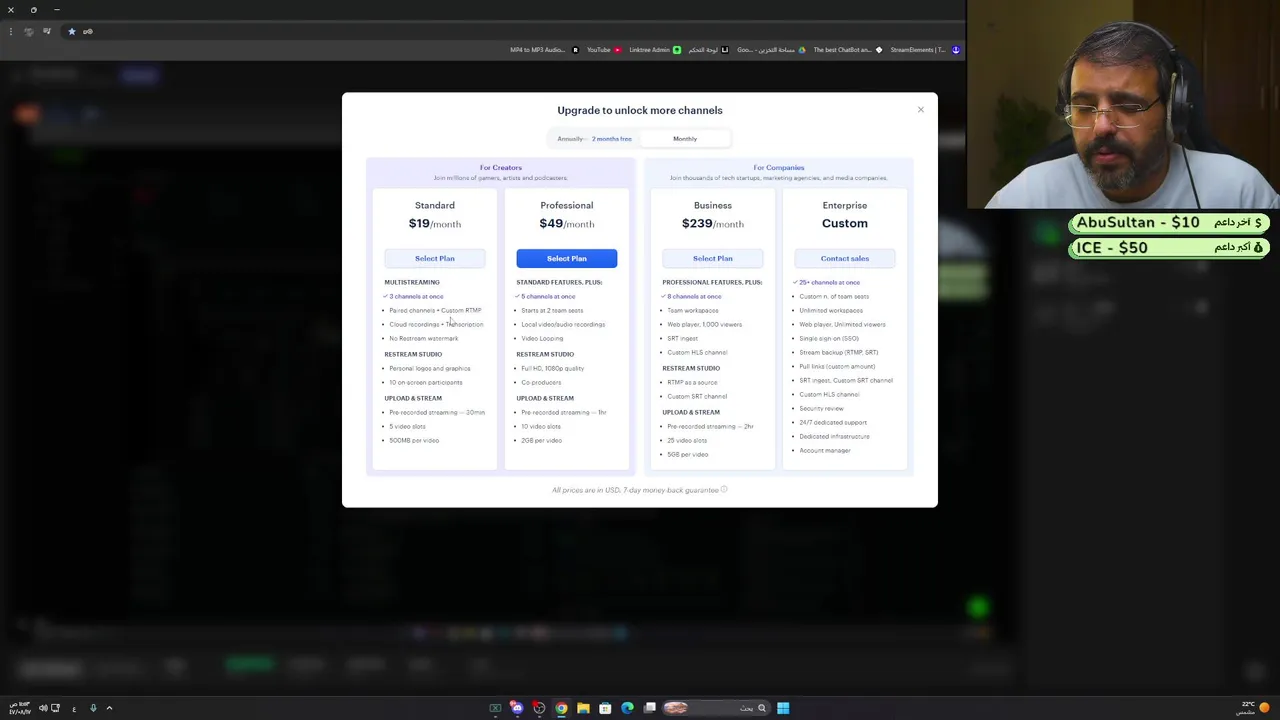
Task: Click '25 video slots' feature text
Action: tap(687, 440)
